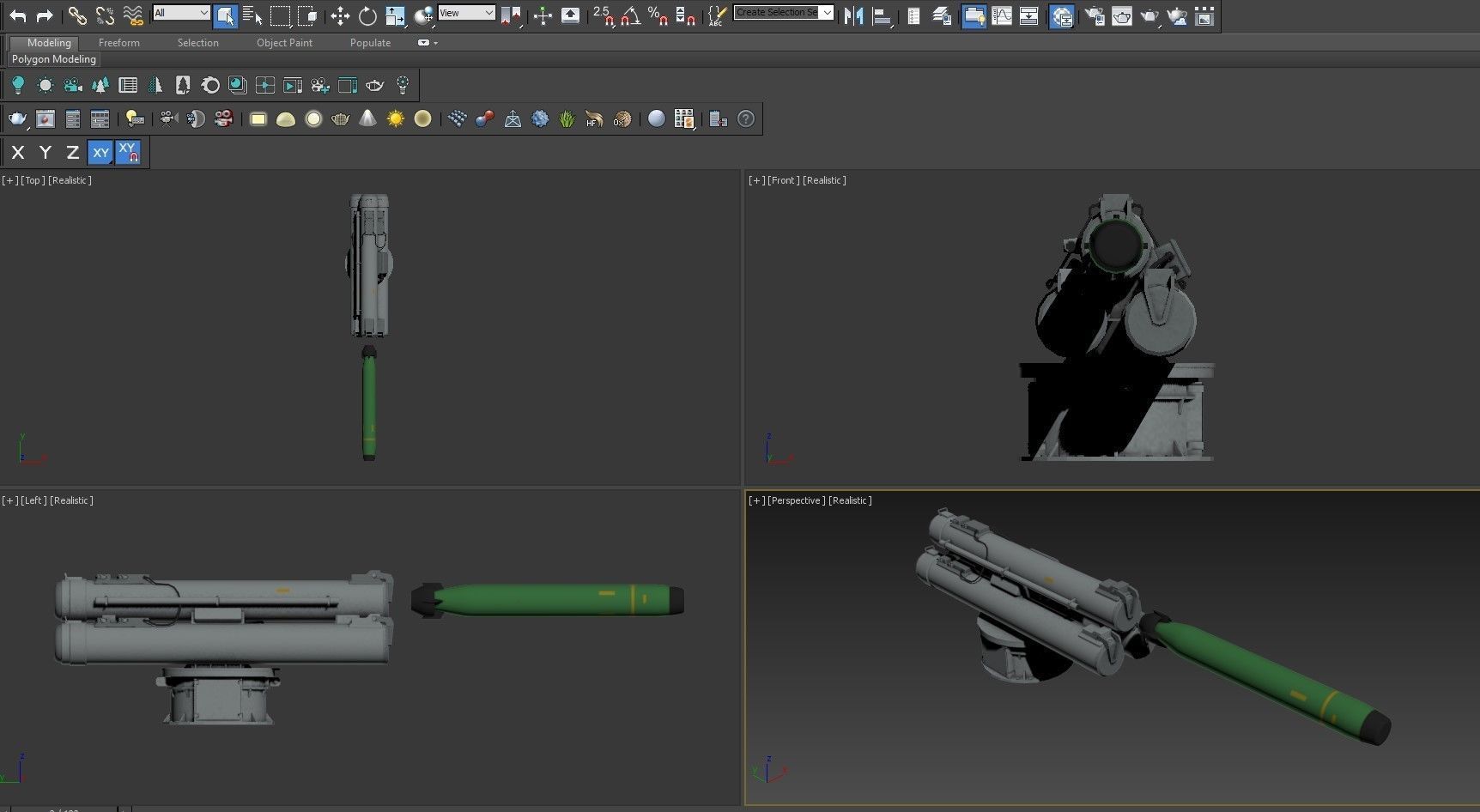Click the [Left] viewport label menu
The image size is (1480, 812).
click(x=33, y=500)
